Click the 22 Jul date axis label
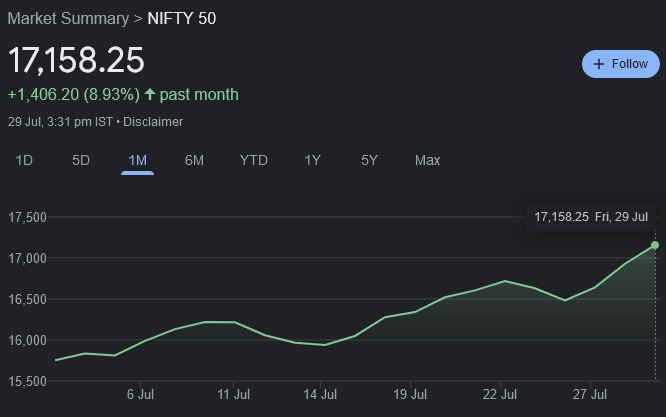The width and height of the screenshot is (666, 417). (x=501, y=394)
